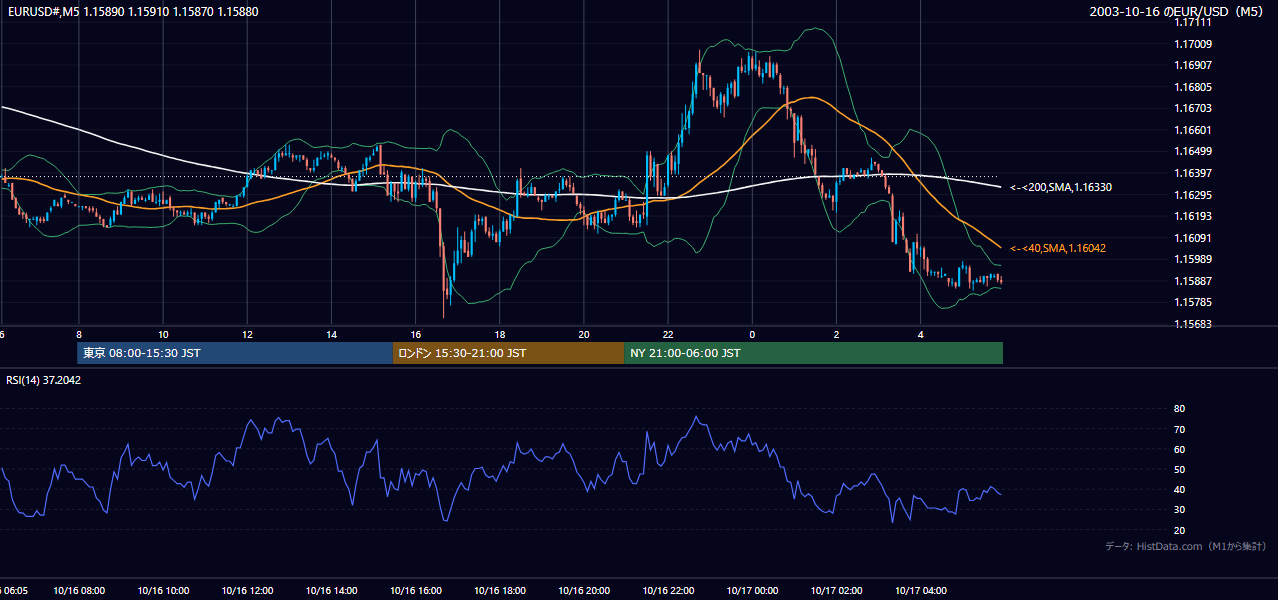Click RSI scale value 50
Image resolution: width=1278 pixels, height=600 pixels.
(x=1180, y=469)
